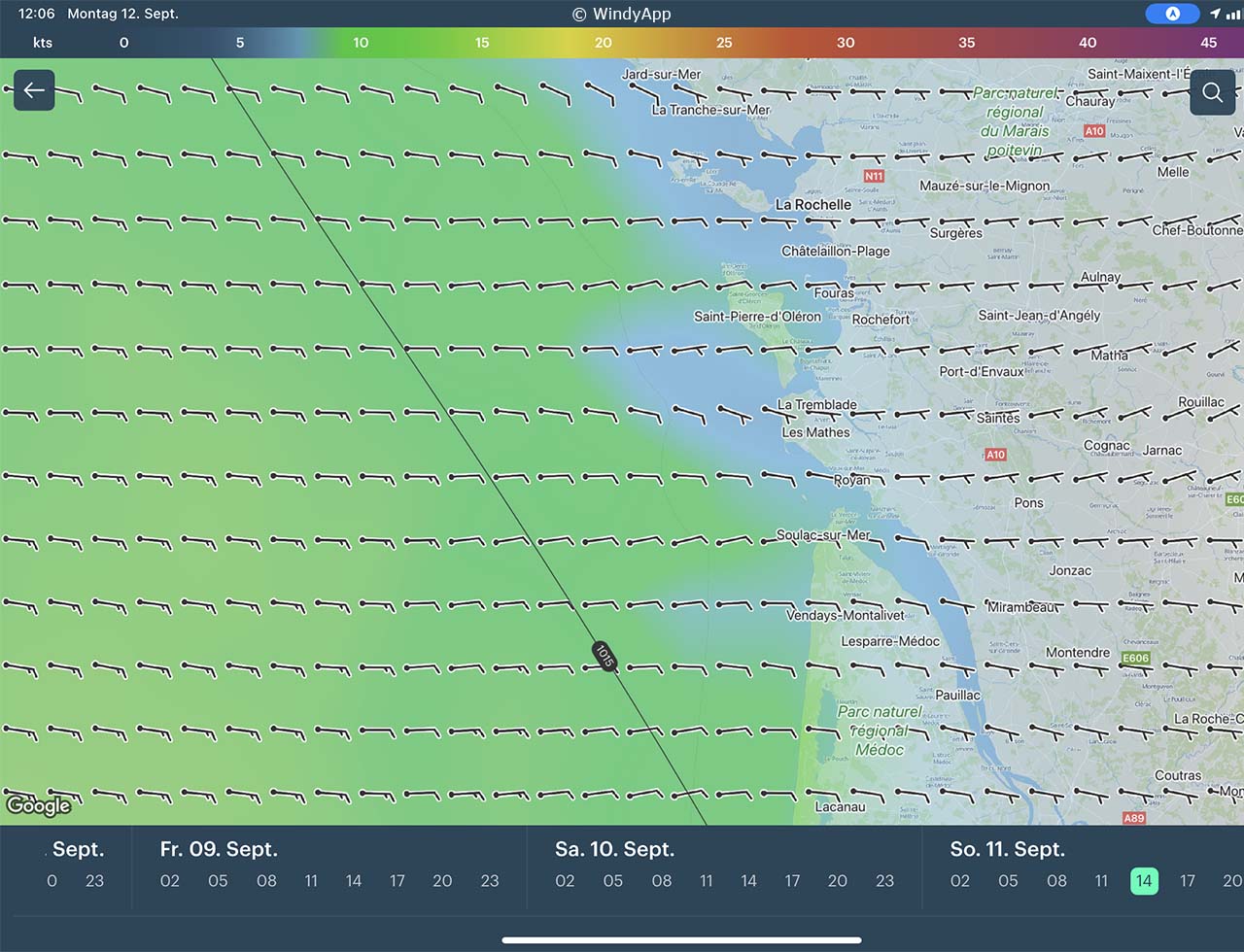
Task: Tap the 20 kts mark on wind scale
Action: click(x=603, y=43)
